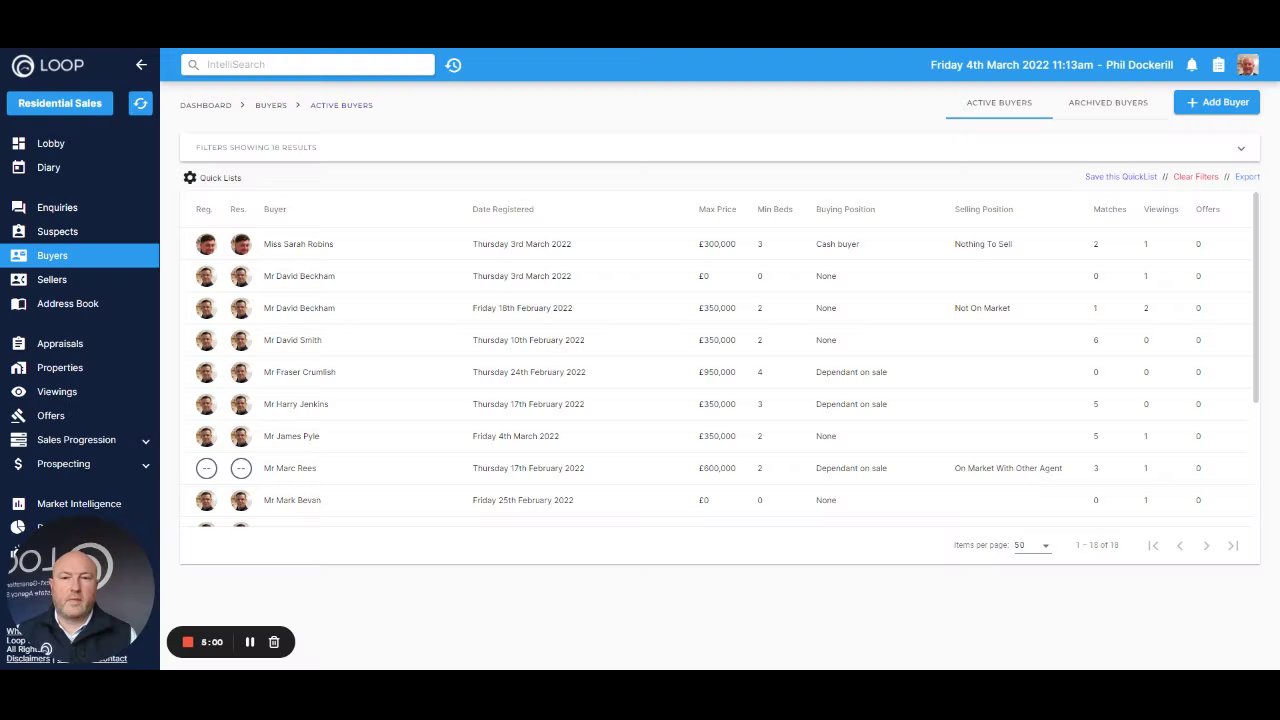Screen dimensions: 1280x720
Task: Delete the recording with trash icon
Action: 274,642
